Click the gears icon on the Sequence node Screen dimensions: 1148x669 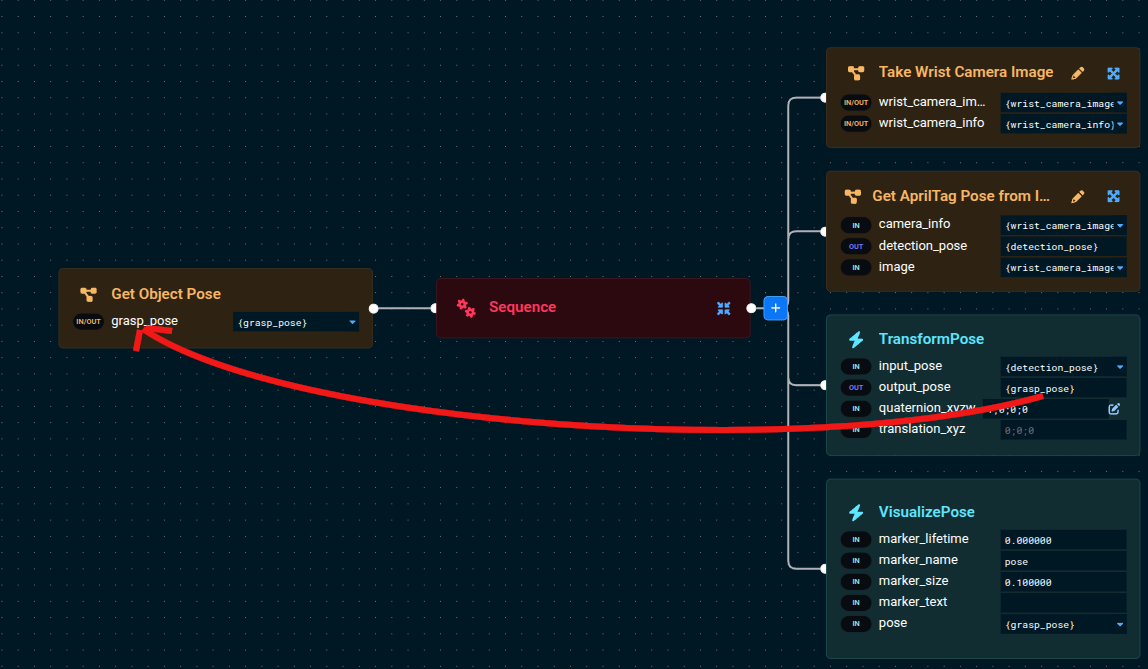coord(466,308)
